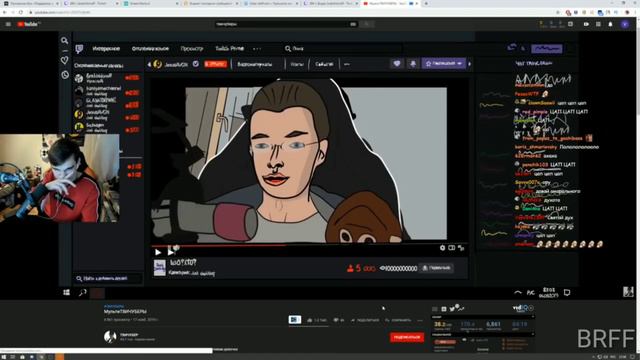640x360 pixels.
Task: Open the Видеоматериалы channel tab
Action: (x=255, y=64)
